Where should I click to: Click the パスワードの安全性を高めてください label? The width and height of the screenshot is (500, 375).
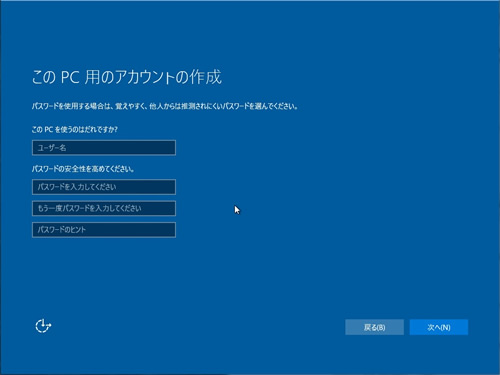click(x=83, y=169)
